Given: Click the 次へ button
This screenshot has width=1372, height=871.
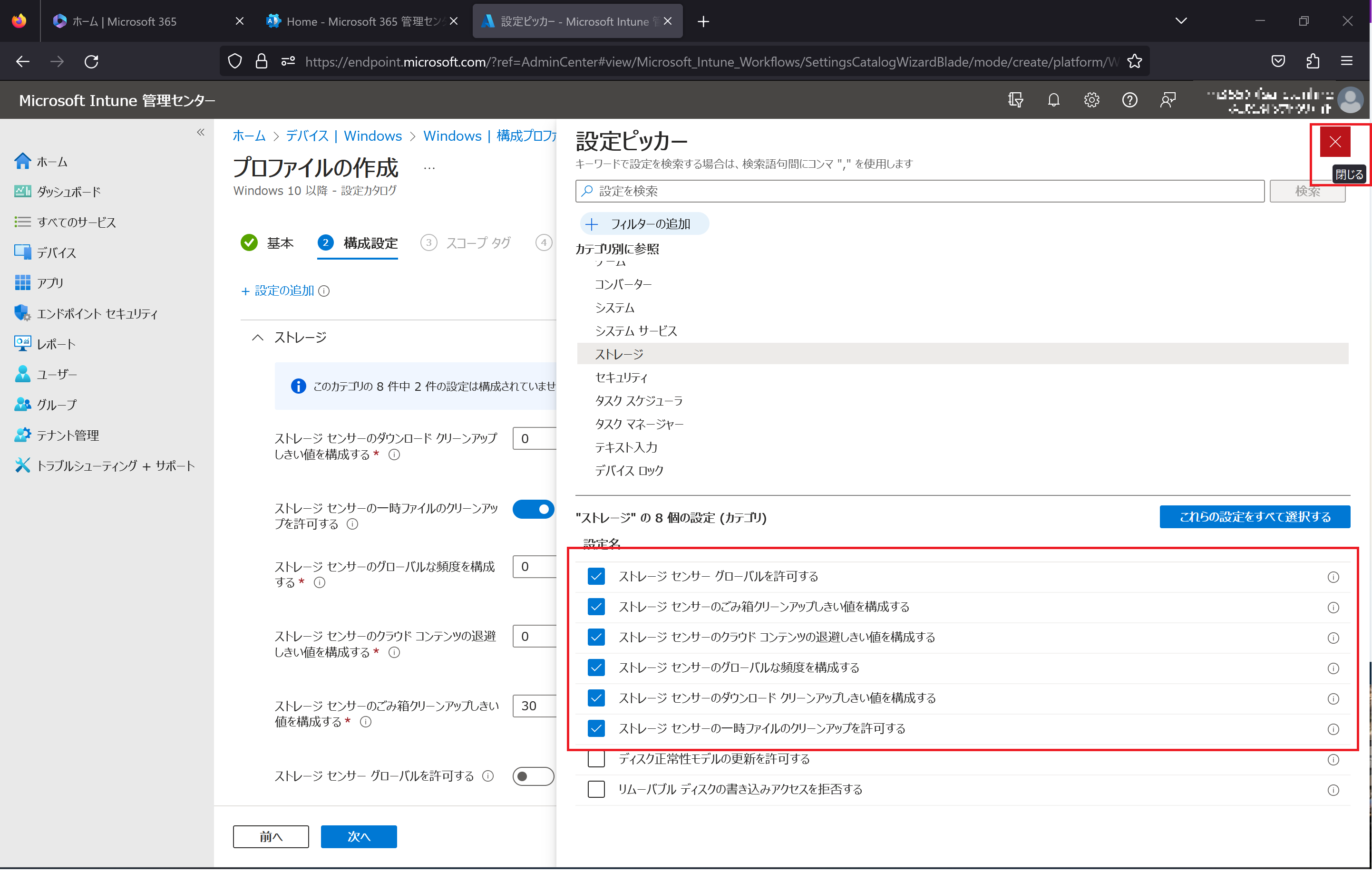Looking at the screenshot, I should click(359, 837).
